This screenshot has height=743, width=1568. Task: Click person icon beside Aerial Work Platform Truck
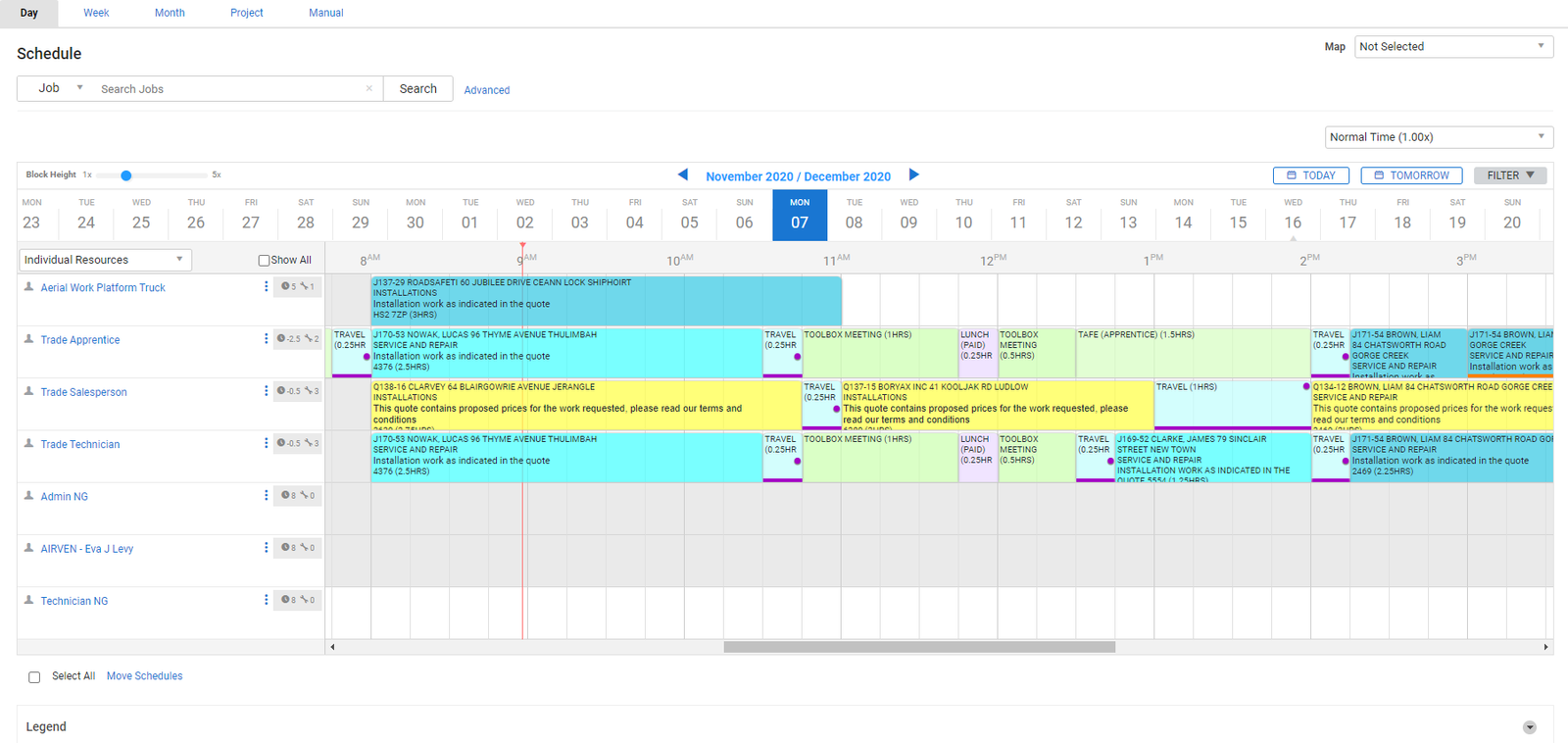click(x=28, y=286)
